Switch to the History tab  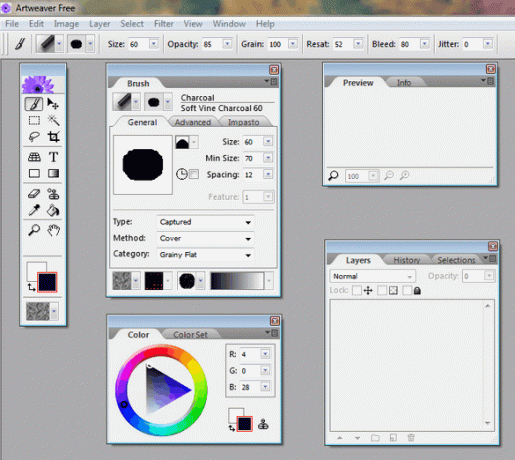[406, 260]
